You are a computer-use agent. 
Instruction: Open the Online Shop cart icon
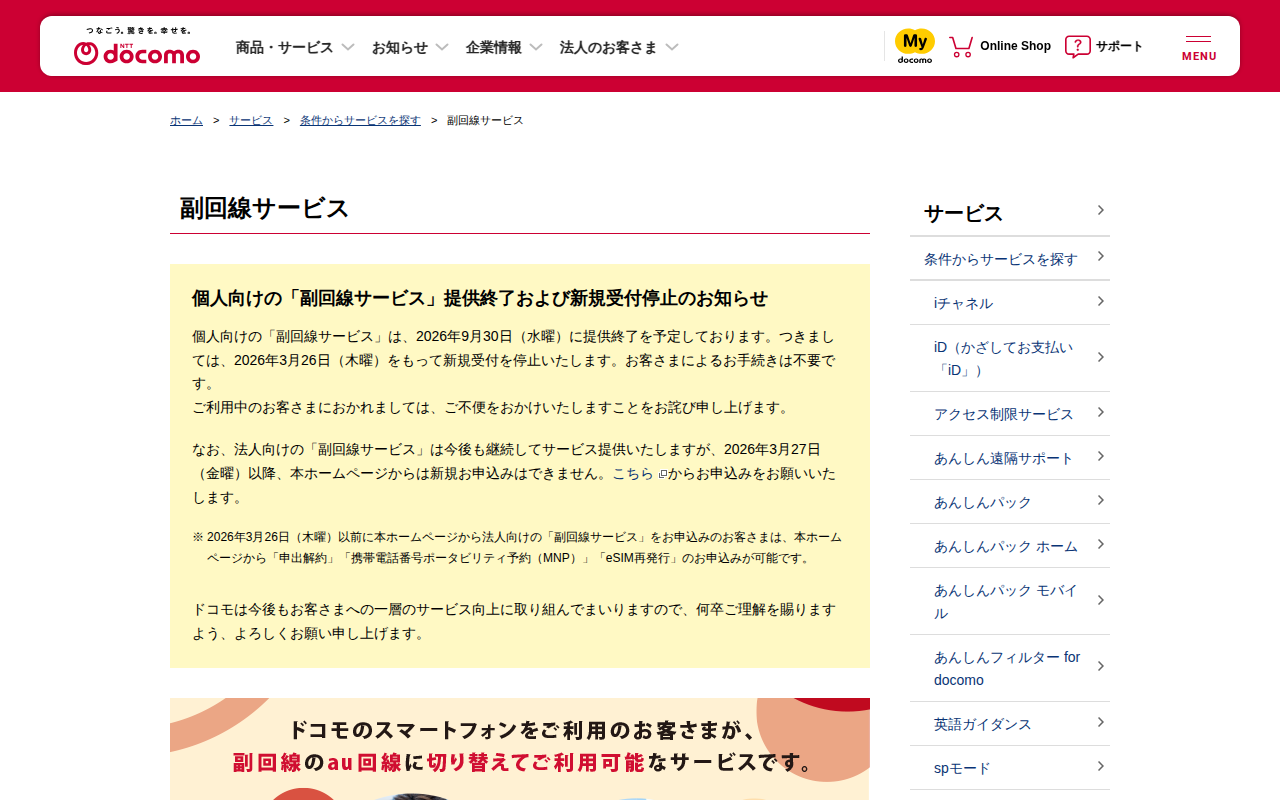tap(961, 46)
